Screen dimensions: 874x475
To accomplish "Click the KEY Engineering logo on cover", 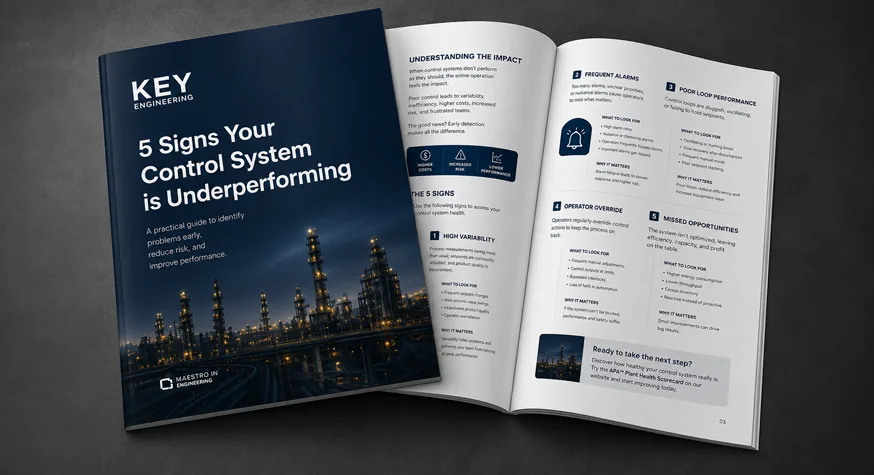I will point(162,91).
